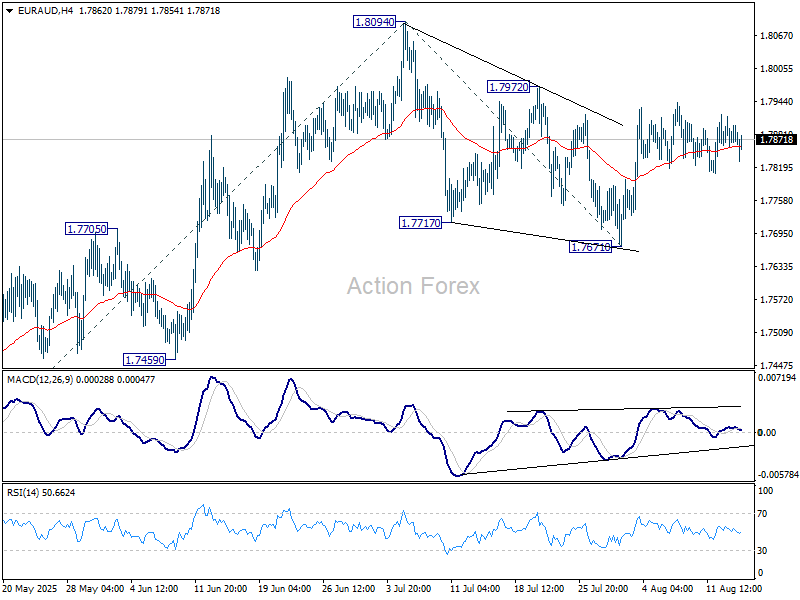Click the 1.74475 price axis value
This screenshot has height=600, width=800.
pos(777,366)
